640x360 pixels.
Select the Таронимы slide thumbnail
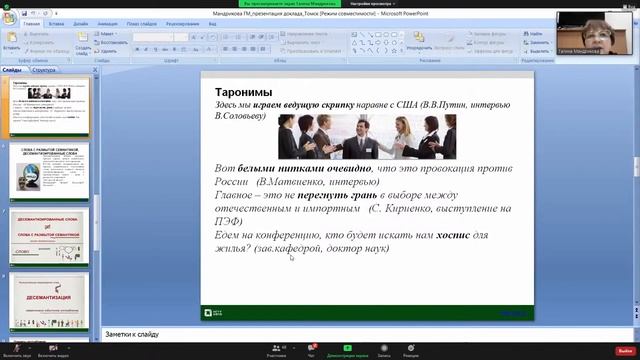coord(49,107)
